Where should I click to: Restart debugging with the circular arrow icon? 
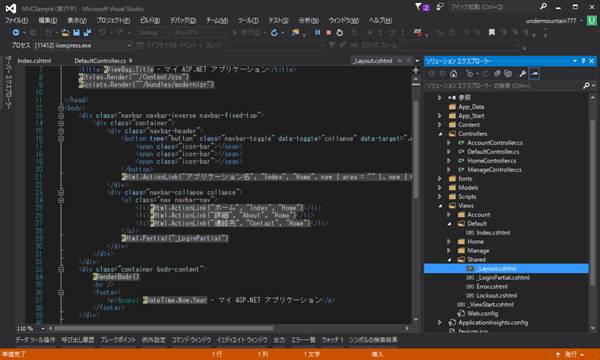339,33
